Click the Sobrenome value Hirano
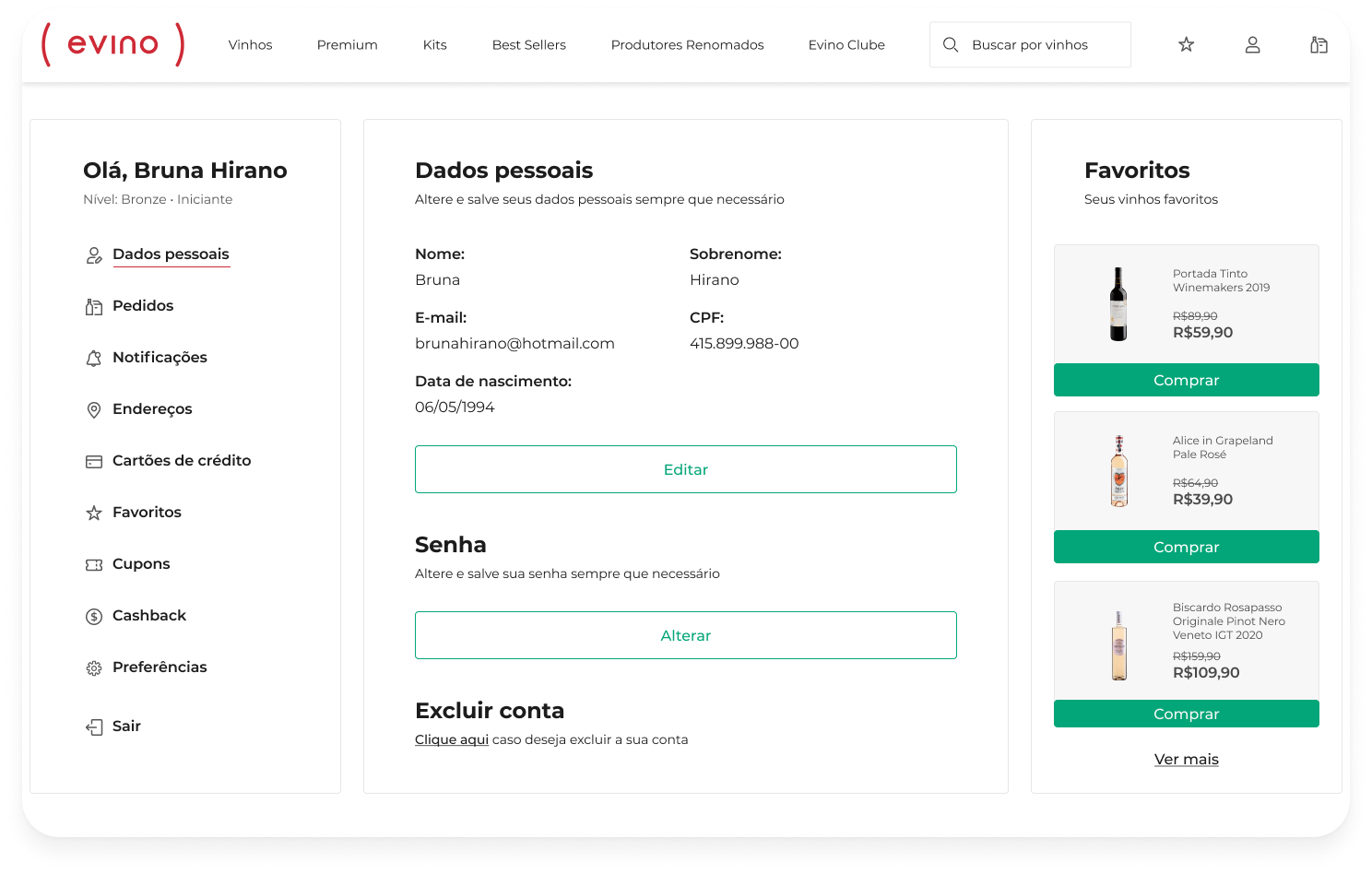The height and width of the screenshot is (874, 1372). (715, 279)
